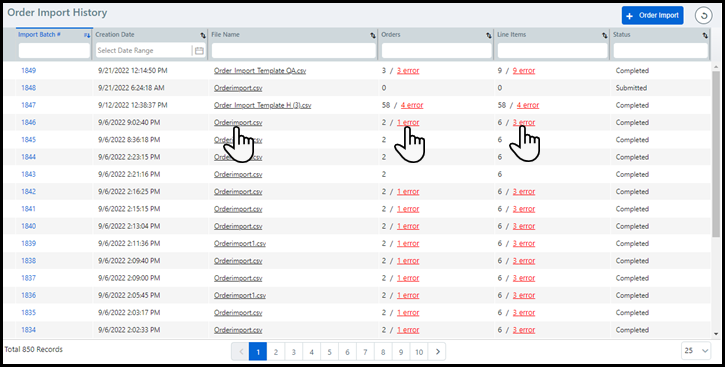Screen dimensions: 725x367
Task: Jump to page 10 in pagination
Action: point(419,352)
